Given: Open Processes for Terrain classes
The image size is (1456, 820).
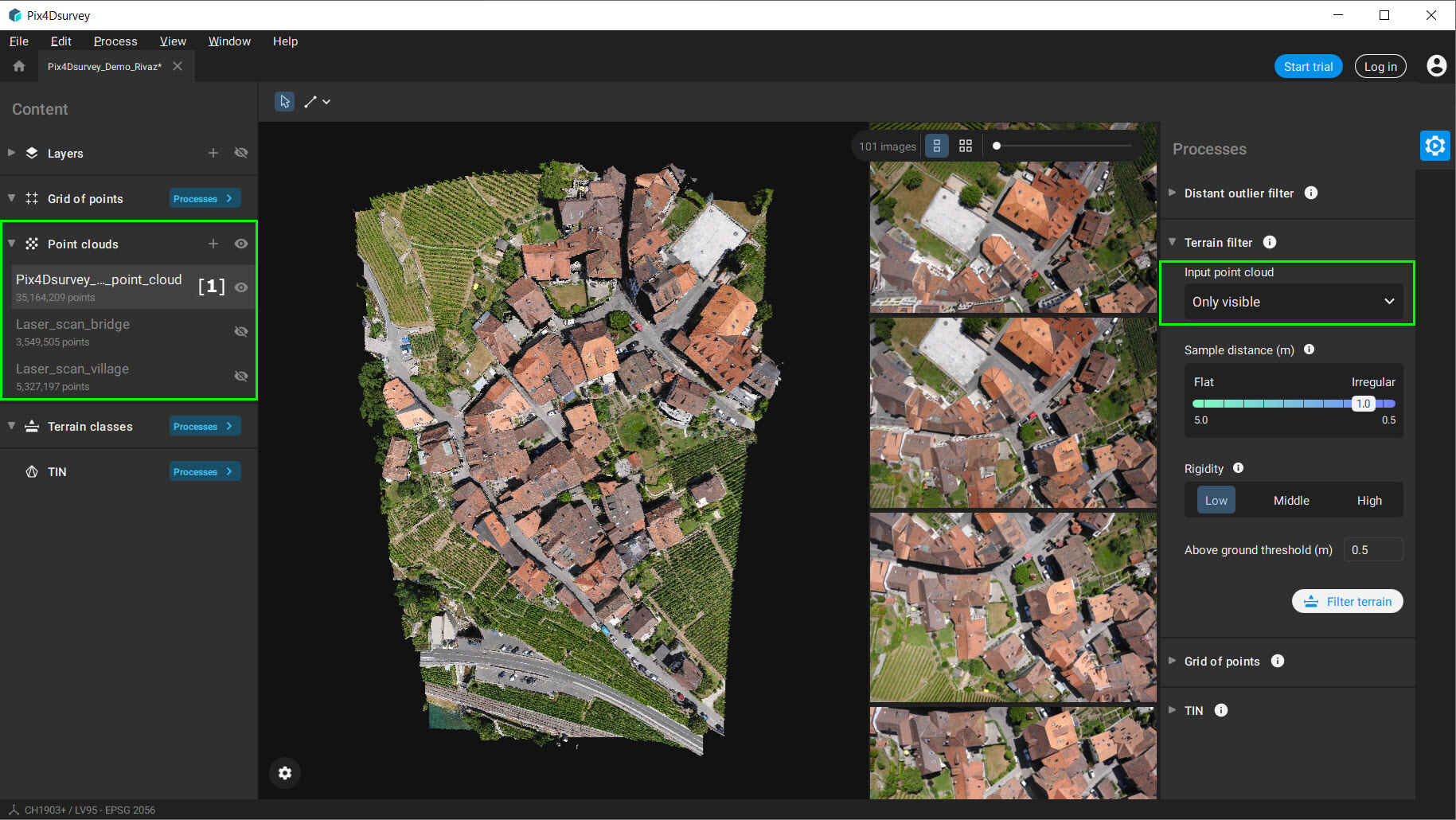Looking at the screenshot, I should (x=205, y=426).
